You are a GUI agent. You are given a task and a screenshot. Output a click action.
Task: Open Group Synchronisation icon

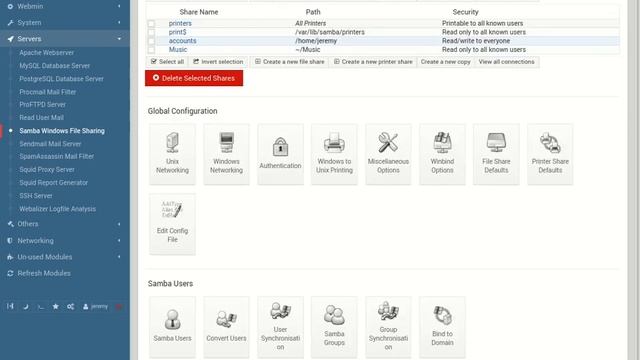tap(388, 327)
